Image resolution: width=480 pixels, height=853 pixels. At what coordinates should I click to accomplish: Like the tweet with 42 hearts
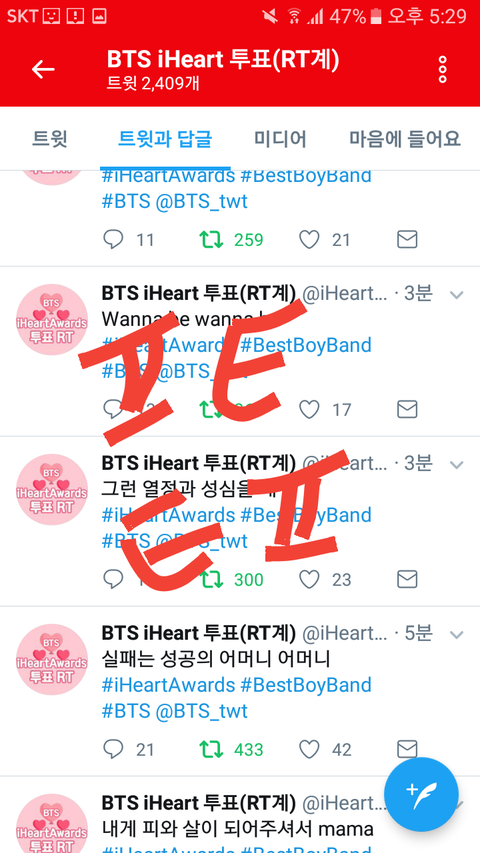[310, 750]
